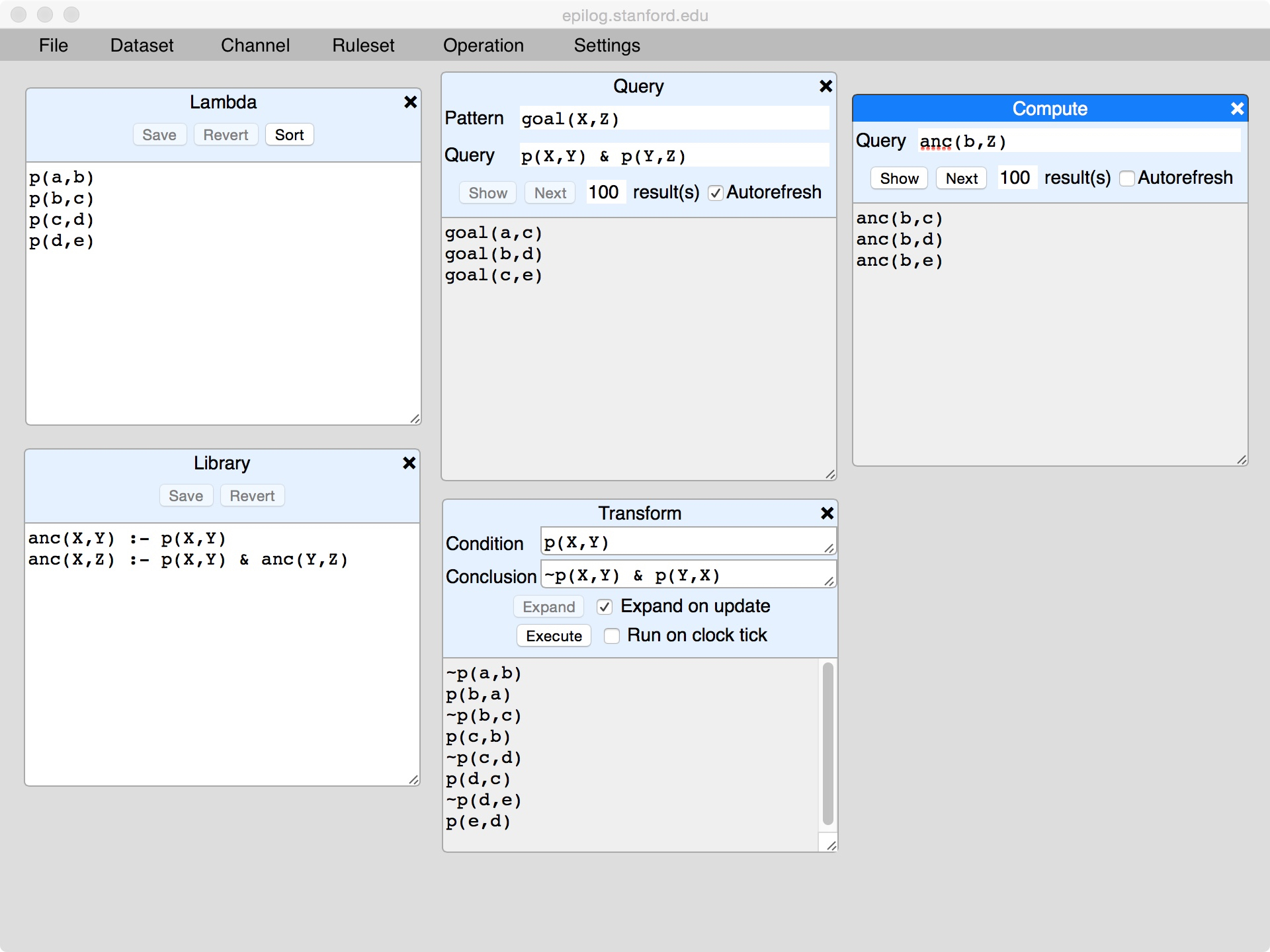This screenshot has height=952, width=1270.
Task: Click the Compute Query input field
Action: pos(1078,141)
